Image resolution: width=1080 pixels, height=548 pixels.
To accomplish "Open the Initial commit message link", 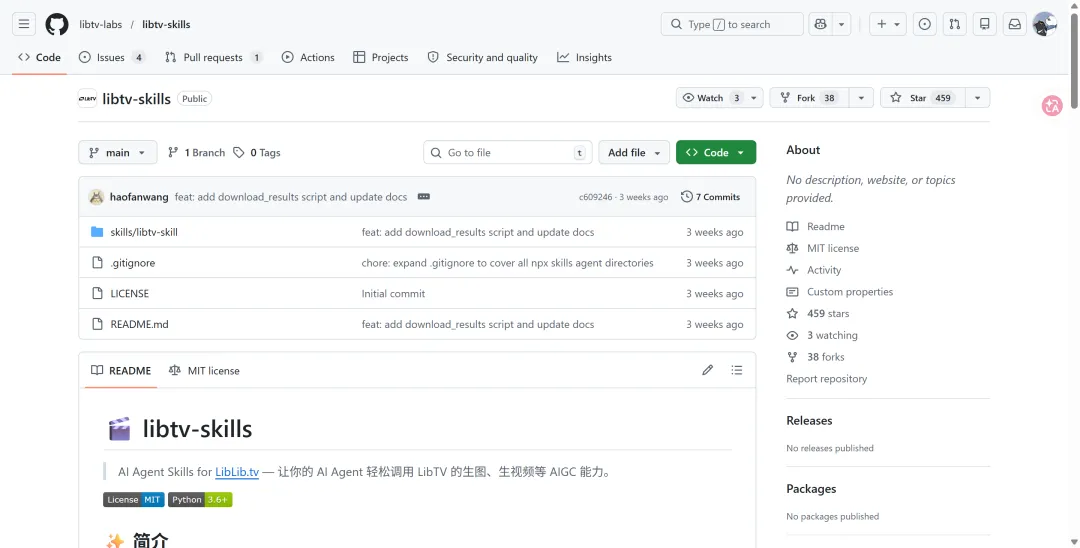I will pyautogui.click(x=393, y=293).
